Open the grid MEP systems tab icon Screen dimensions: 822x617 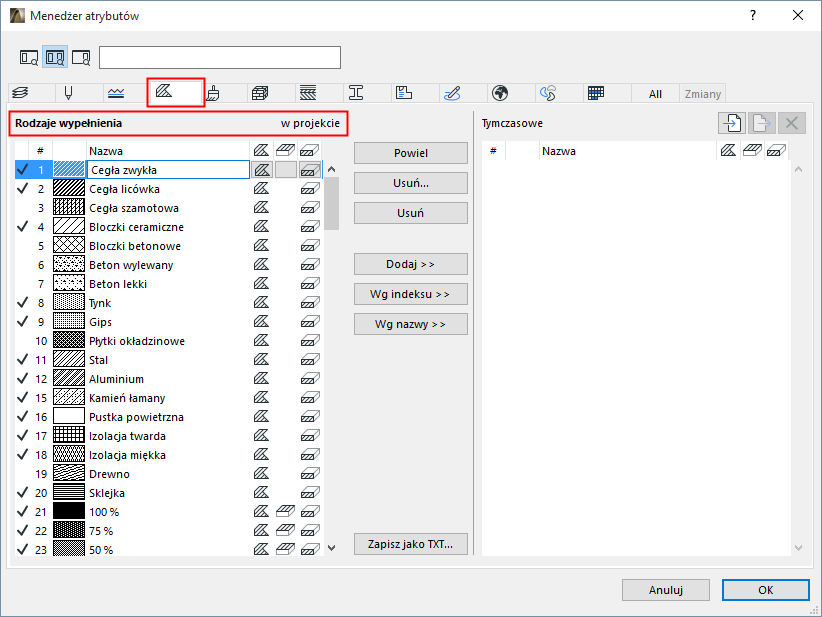click(596, 93)
